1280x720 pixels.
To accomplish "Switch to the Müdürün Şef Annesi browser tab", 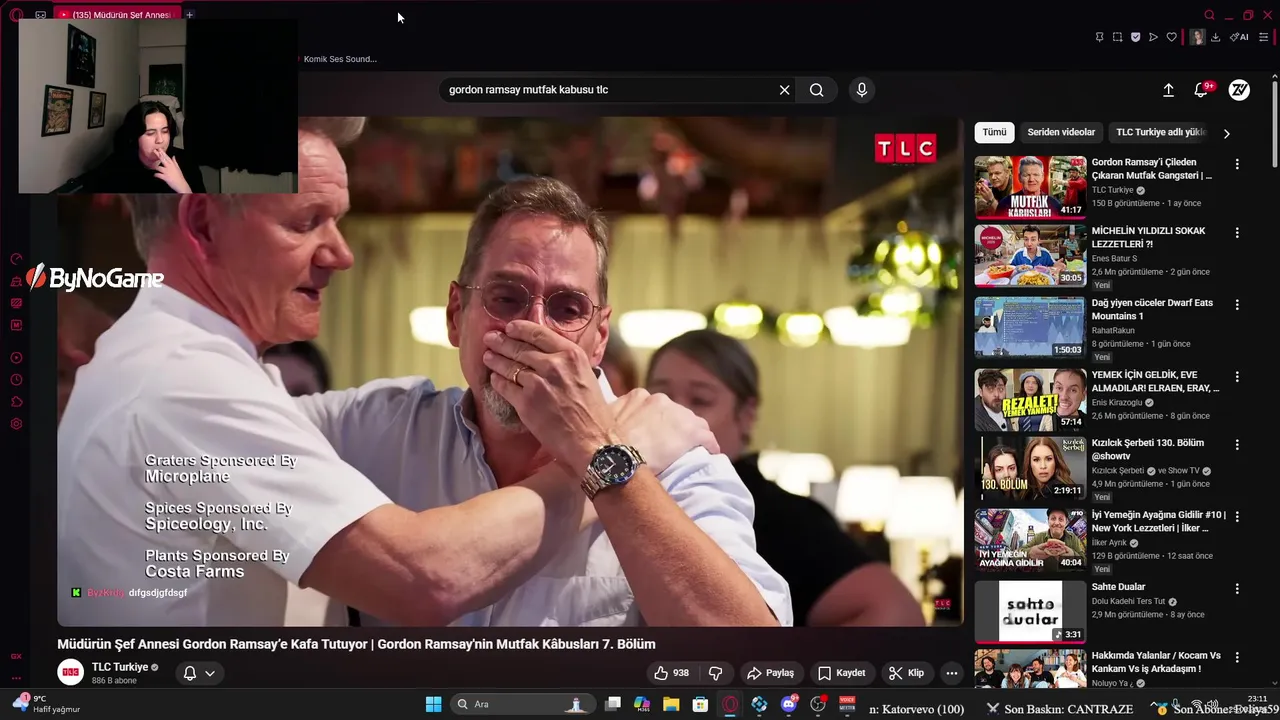I will [118, 15].
